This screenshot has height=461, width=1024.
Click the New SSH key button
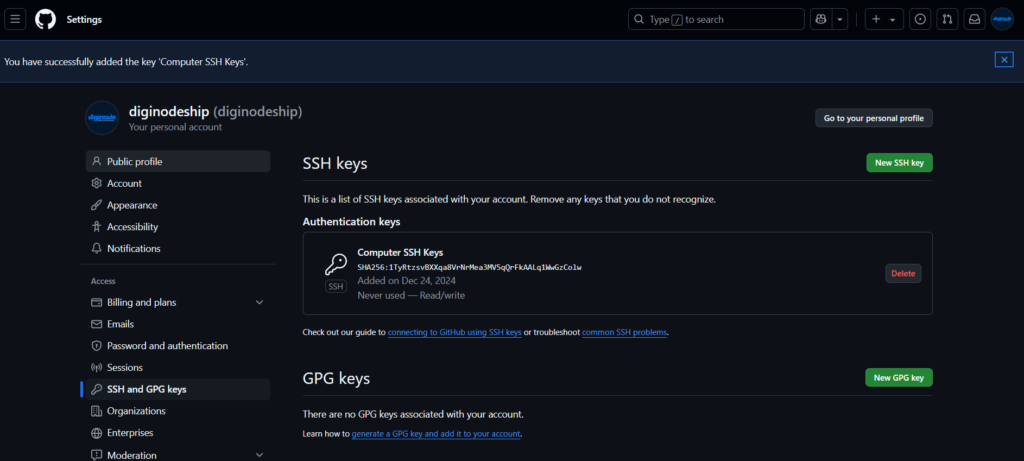click(899, 163)
